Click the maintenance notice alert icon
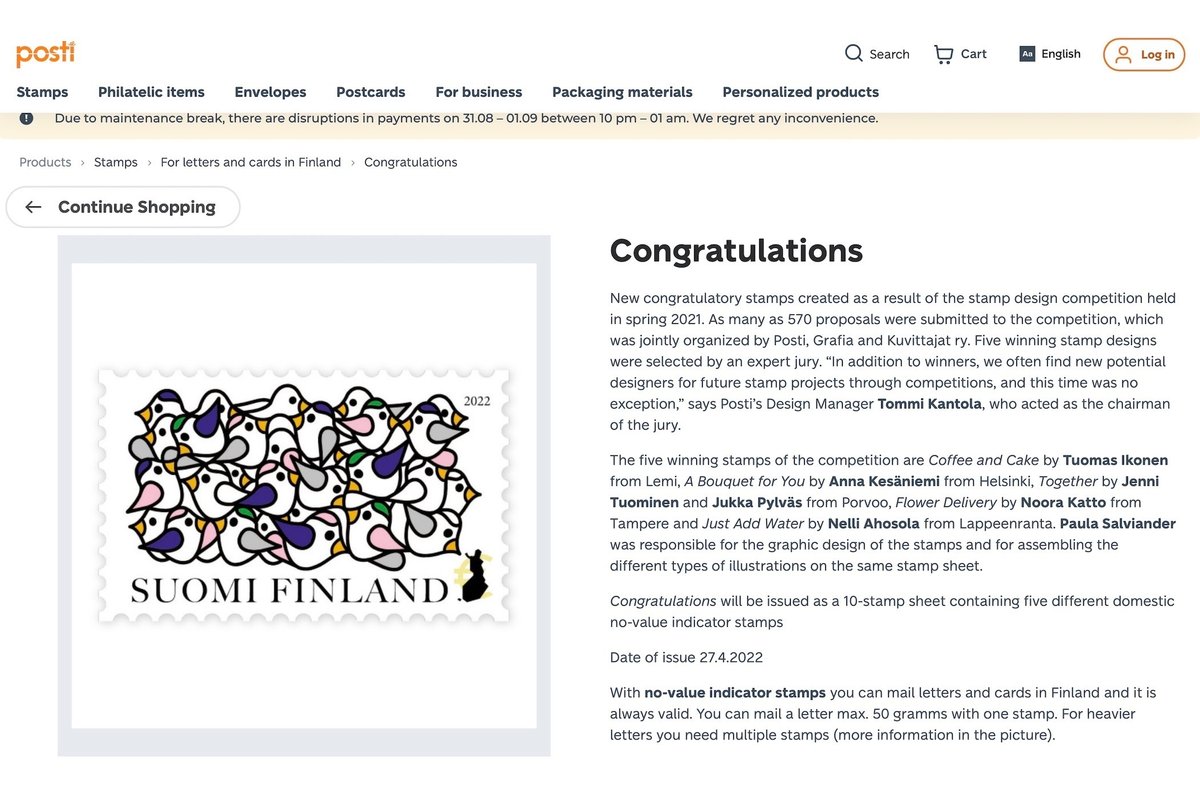1200x800 pixels. (26, 118)
